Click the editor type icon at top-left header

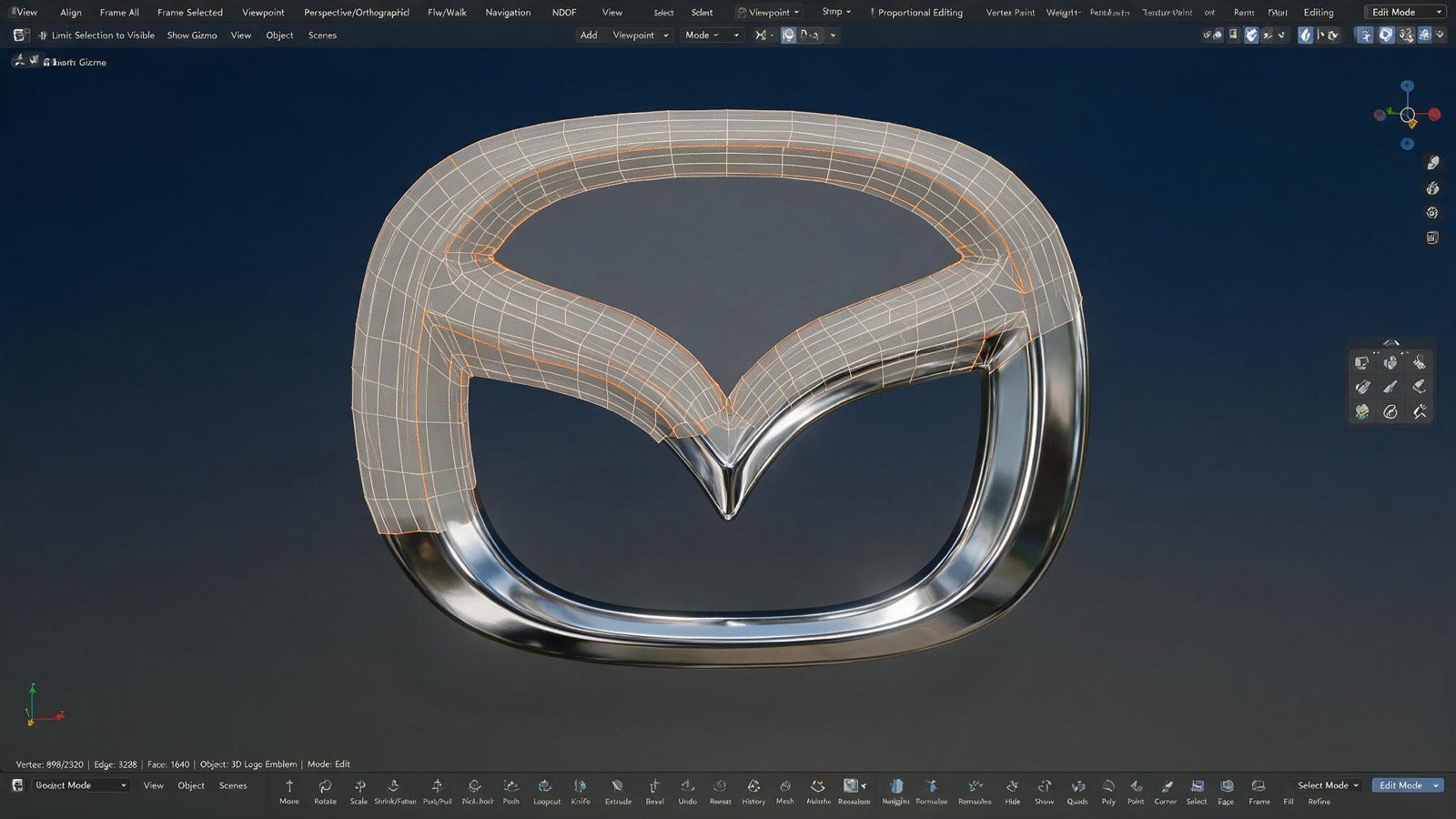tap(20, 35)
